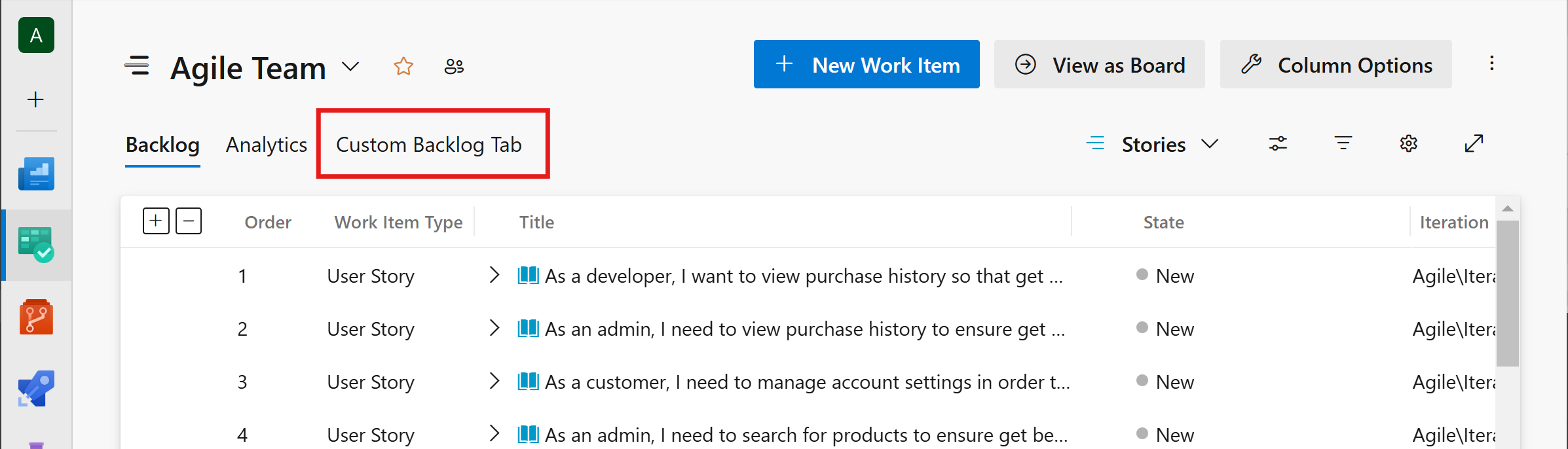Open story 'As an admin, I need to search for products'
The image size is (1568, 449).
tap(806, 435)
